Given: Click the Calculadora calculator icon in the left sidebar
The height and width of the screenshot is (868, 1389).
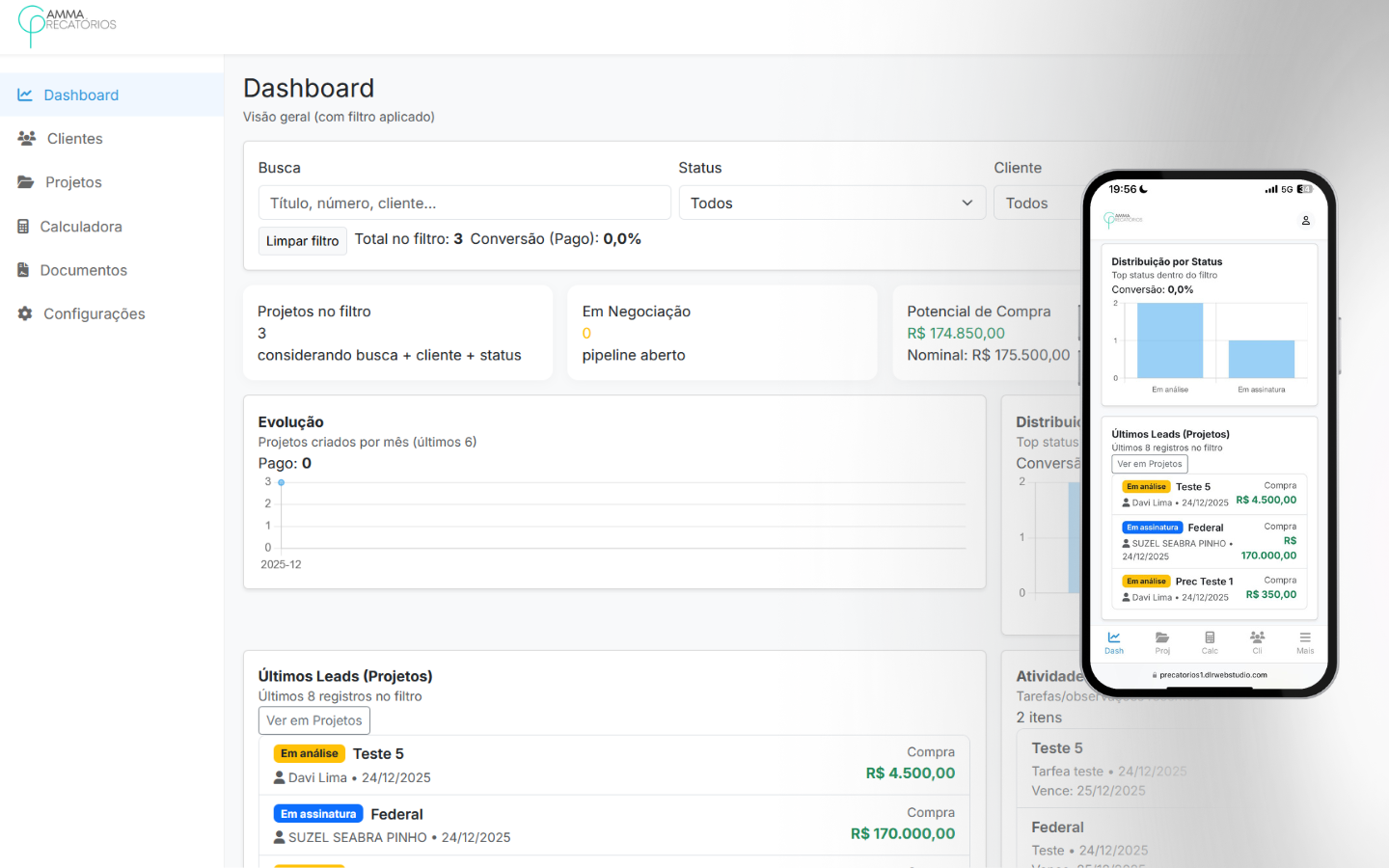Looking at the screenshot, I should click(23, 227).
